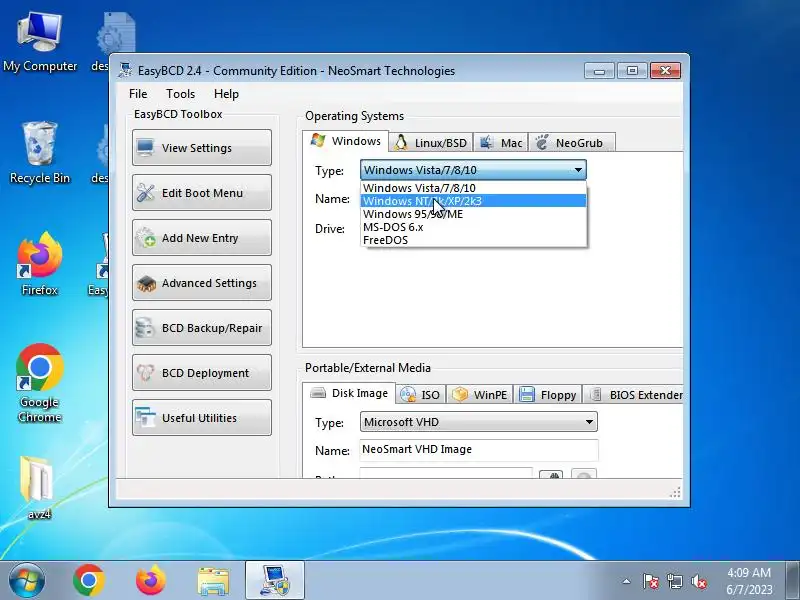Open Useful Utilities section
The width and height of the screenshot is (800, 600).
click(202, 417)
